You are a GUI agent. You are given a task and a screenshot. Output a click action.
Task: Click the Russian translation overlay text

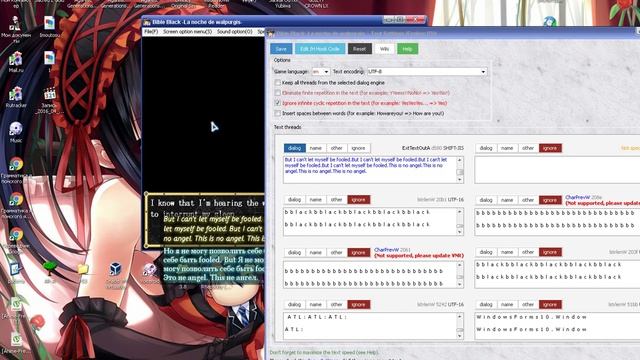[x=214, y=264]
